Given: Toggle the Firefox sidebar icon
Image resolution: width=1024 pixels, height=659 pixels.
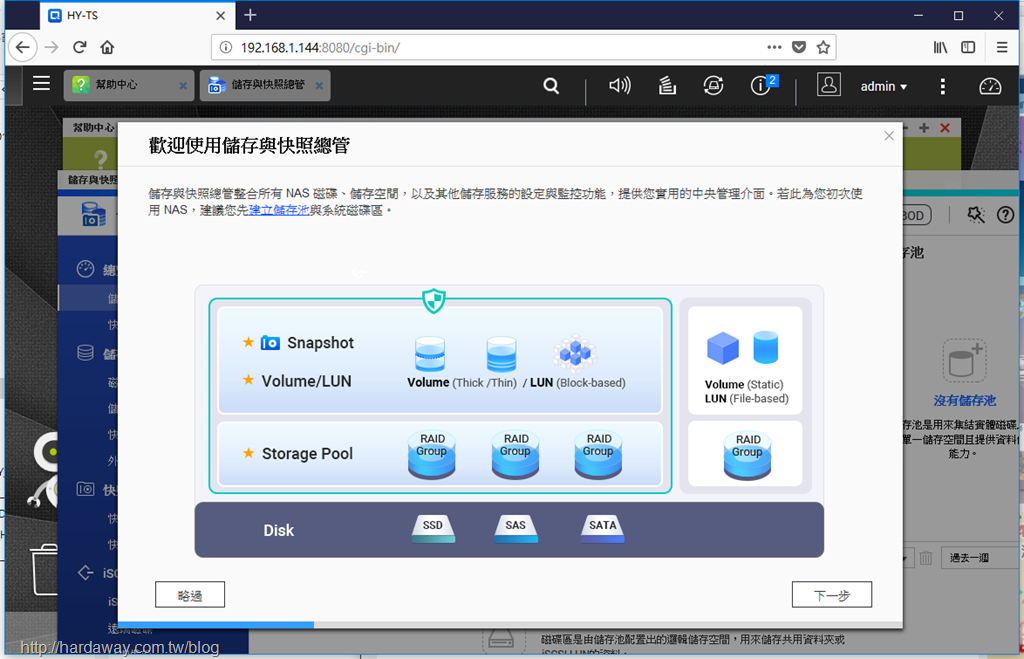Looking at the screenshot, I should (x=968, y=47).
